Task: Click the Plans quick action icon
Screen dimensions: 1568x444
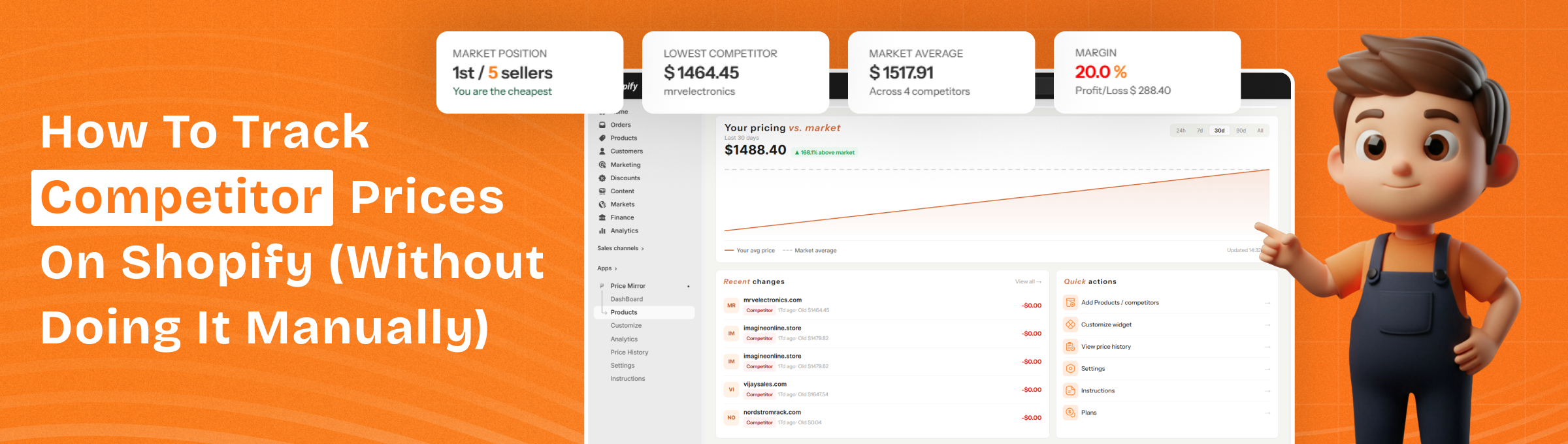Action: [x=1070, y=412]
